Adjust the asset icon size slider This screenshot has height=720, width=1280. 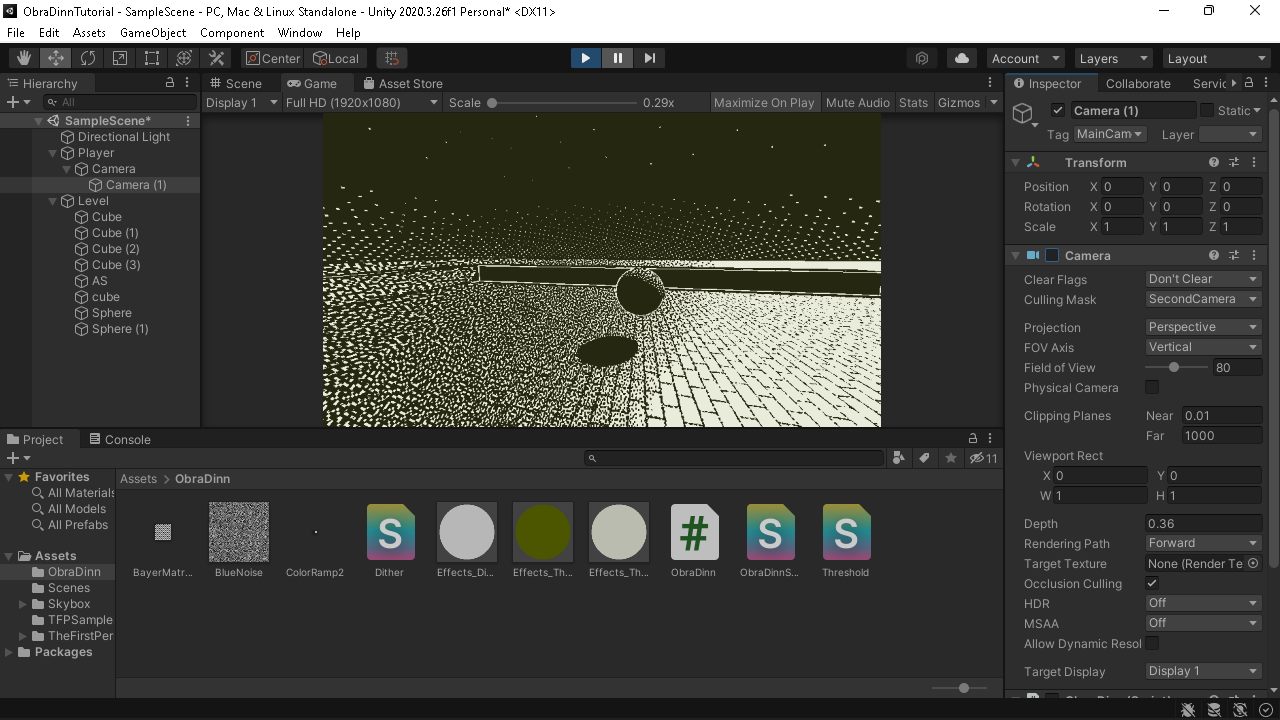pos(960,688)
